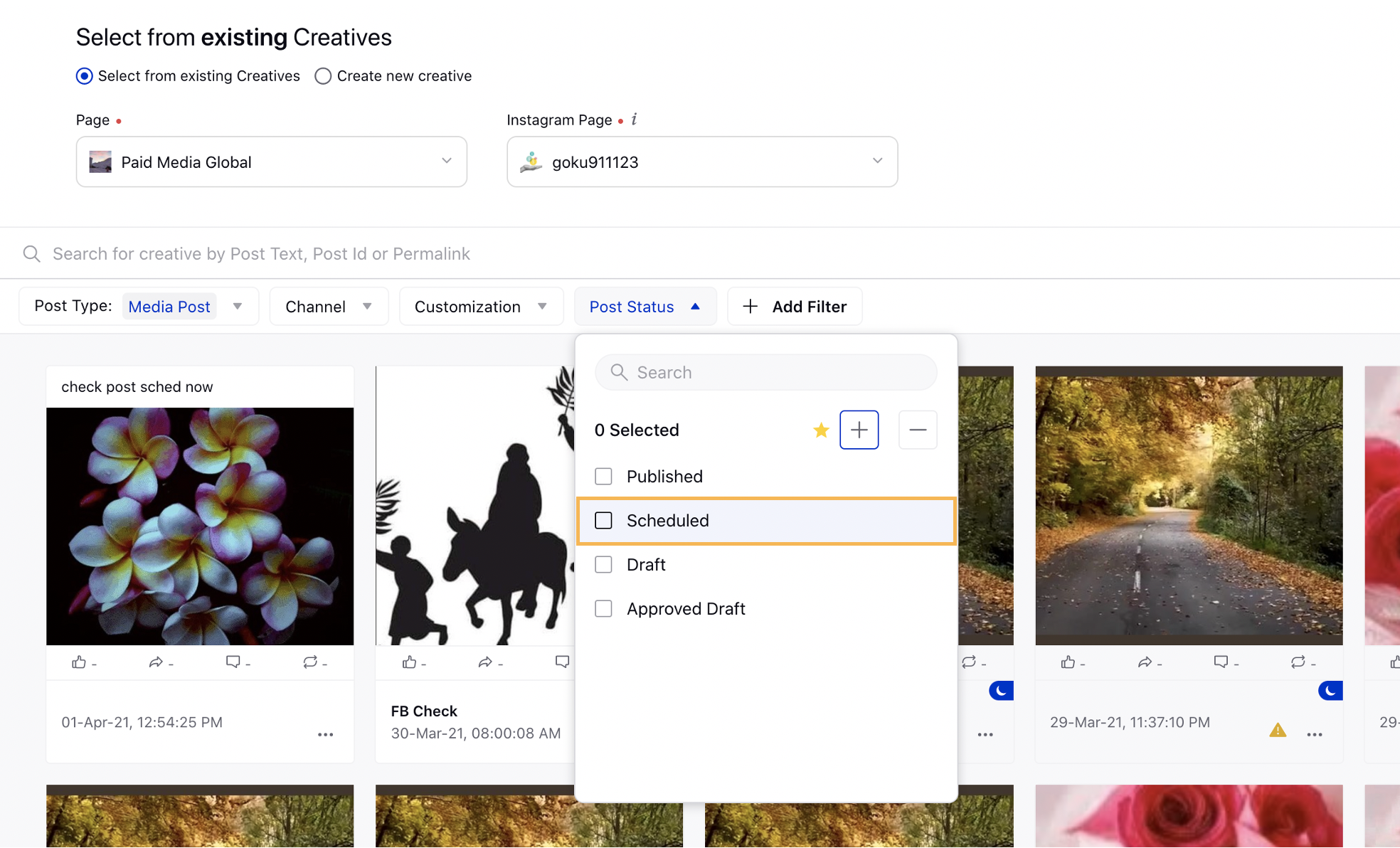This screenshot has height=848, width=1400.
Task: Click the share icon on FB Check post
Action: point(486,661)
